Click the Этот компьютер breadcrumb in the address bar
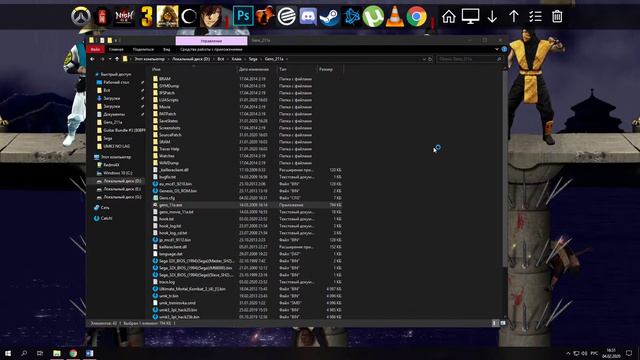Image resolution: width=640 pixels, height=360 pixels. (149, 59)
